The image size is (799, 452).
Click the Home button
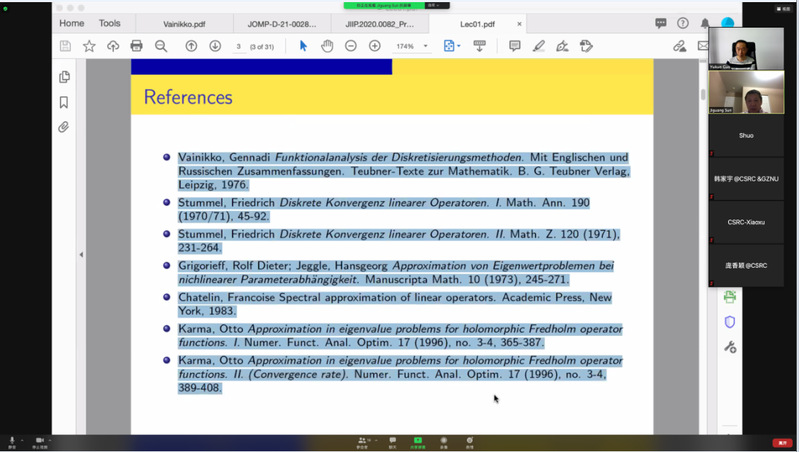pos(72,23)
